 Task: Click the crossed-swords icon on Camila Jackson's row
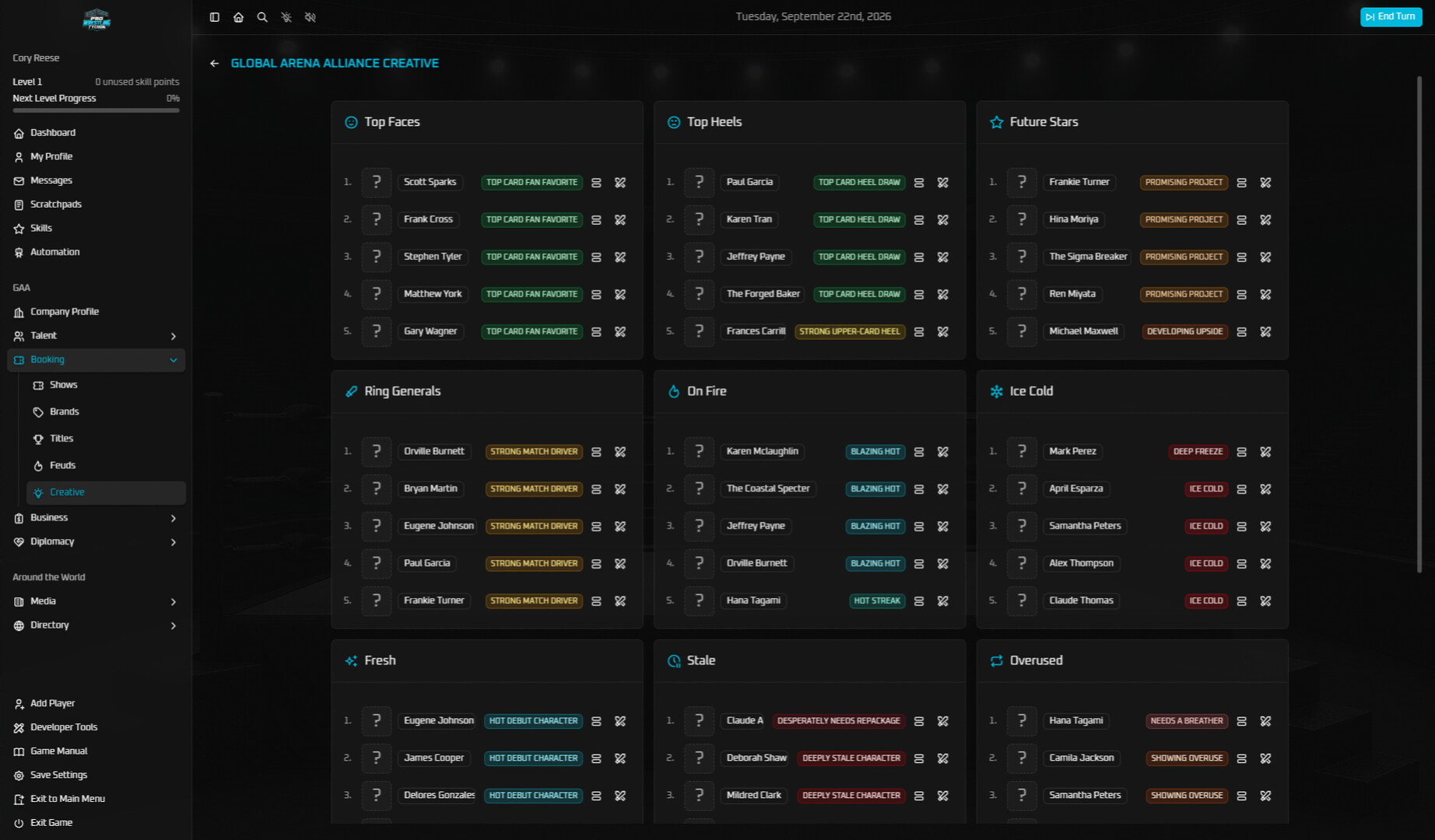click(x=1266, y=758)
